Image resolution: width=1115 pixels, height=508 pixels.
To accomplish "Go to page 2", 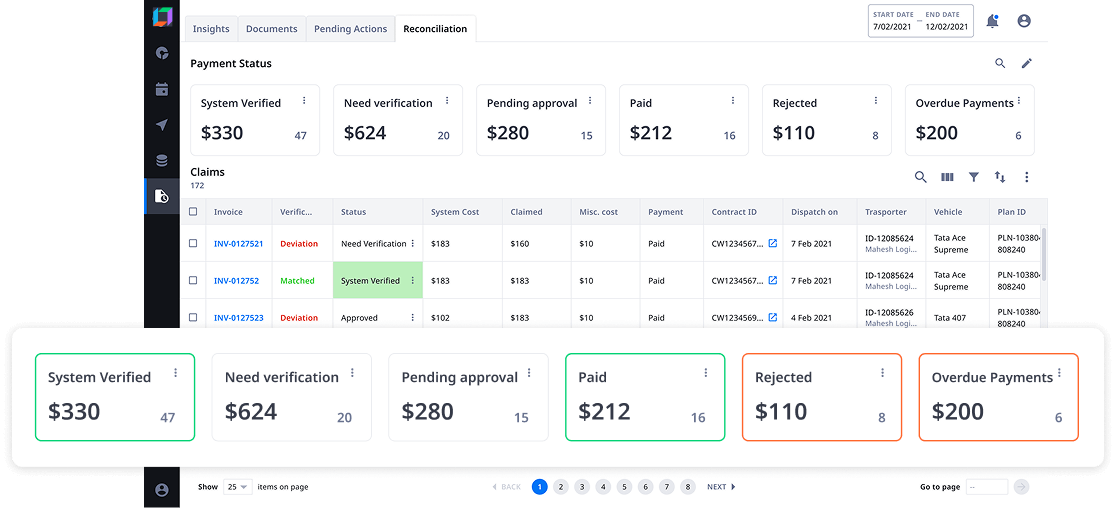I will 561,487.
